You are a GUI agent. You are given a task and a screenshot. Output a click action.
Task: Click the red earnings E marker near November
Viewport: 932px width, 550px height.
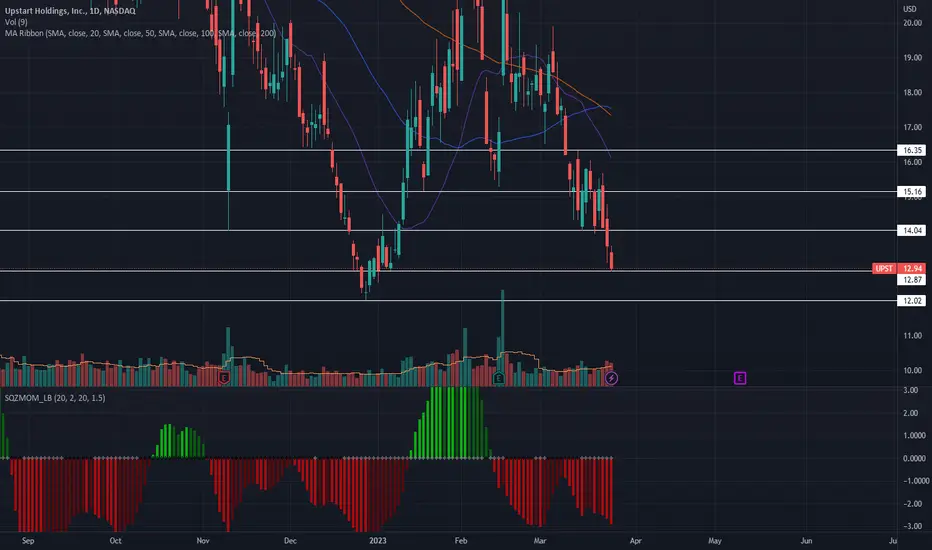tap(224, 378)
